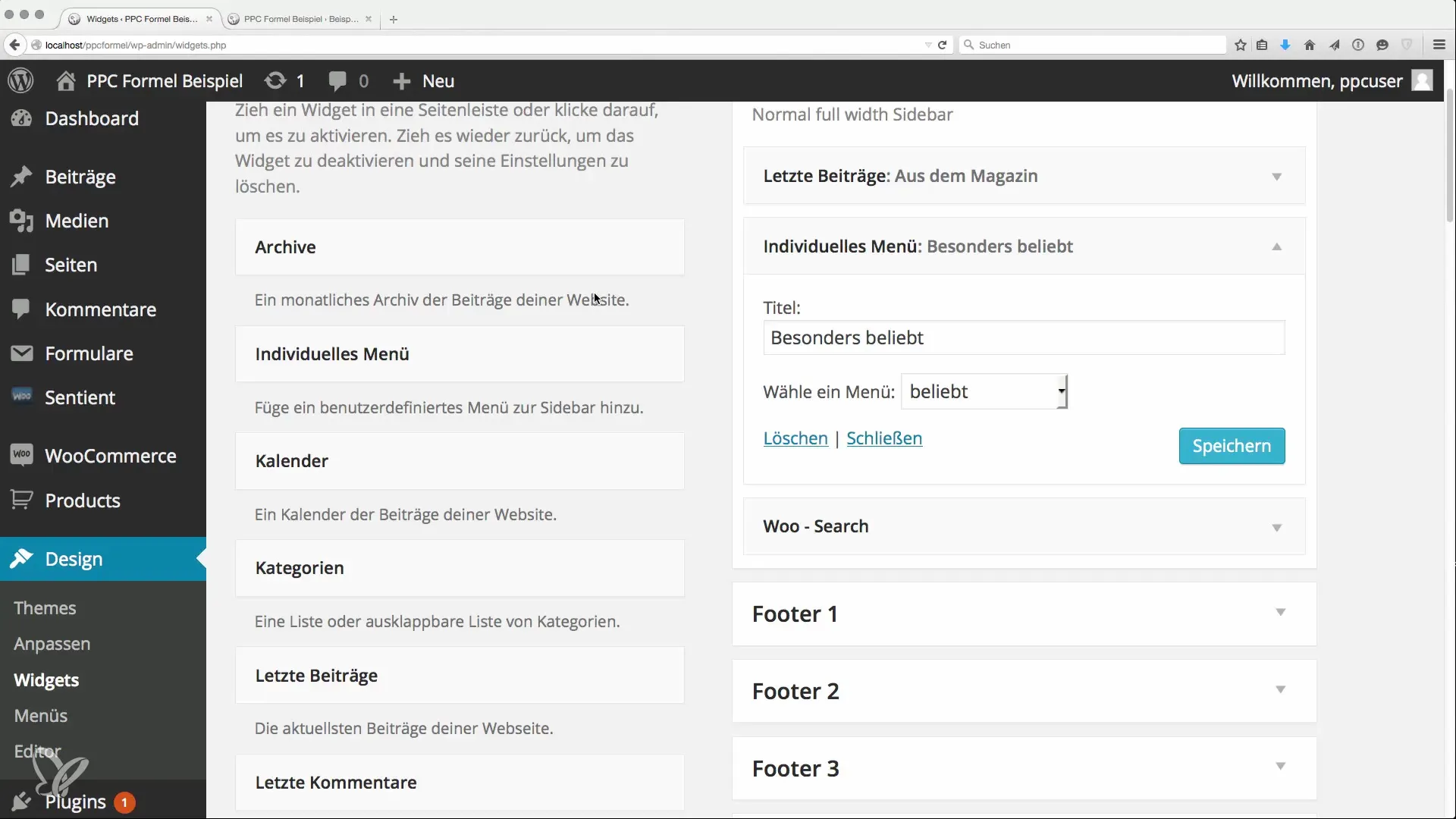The width and height of the screenshot is (1456, 819).
Task: Open user avatar next to Willkommen
Action: [1422, 80]
